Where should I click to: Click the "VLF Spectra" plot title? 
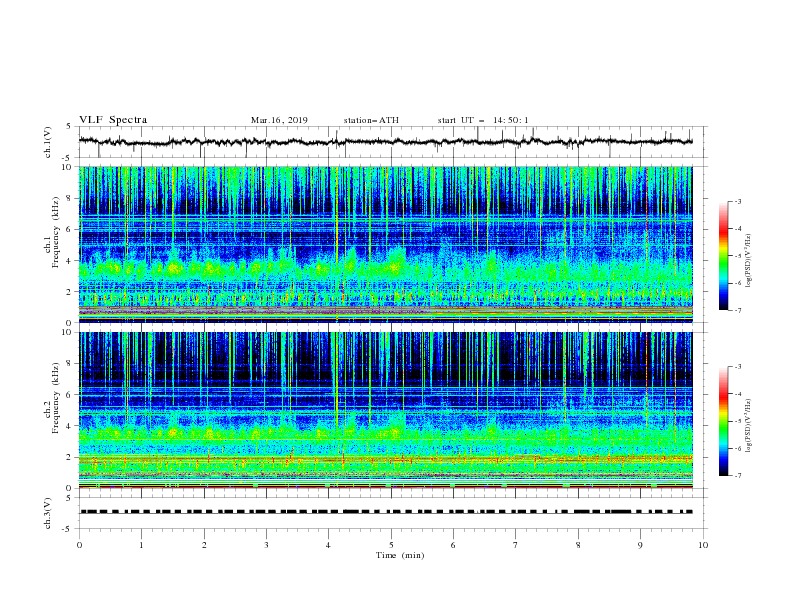click(x=113, y=120)
